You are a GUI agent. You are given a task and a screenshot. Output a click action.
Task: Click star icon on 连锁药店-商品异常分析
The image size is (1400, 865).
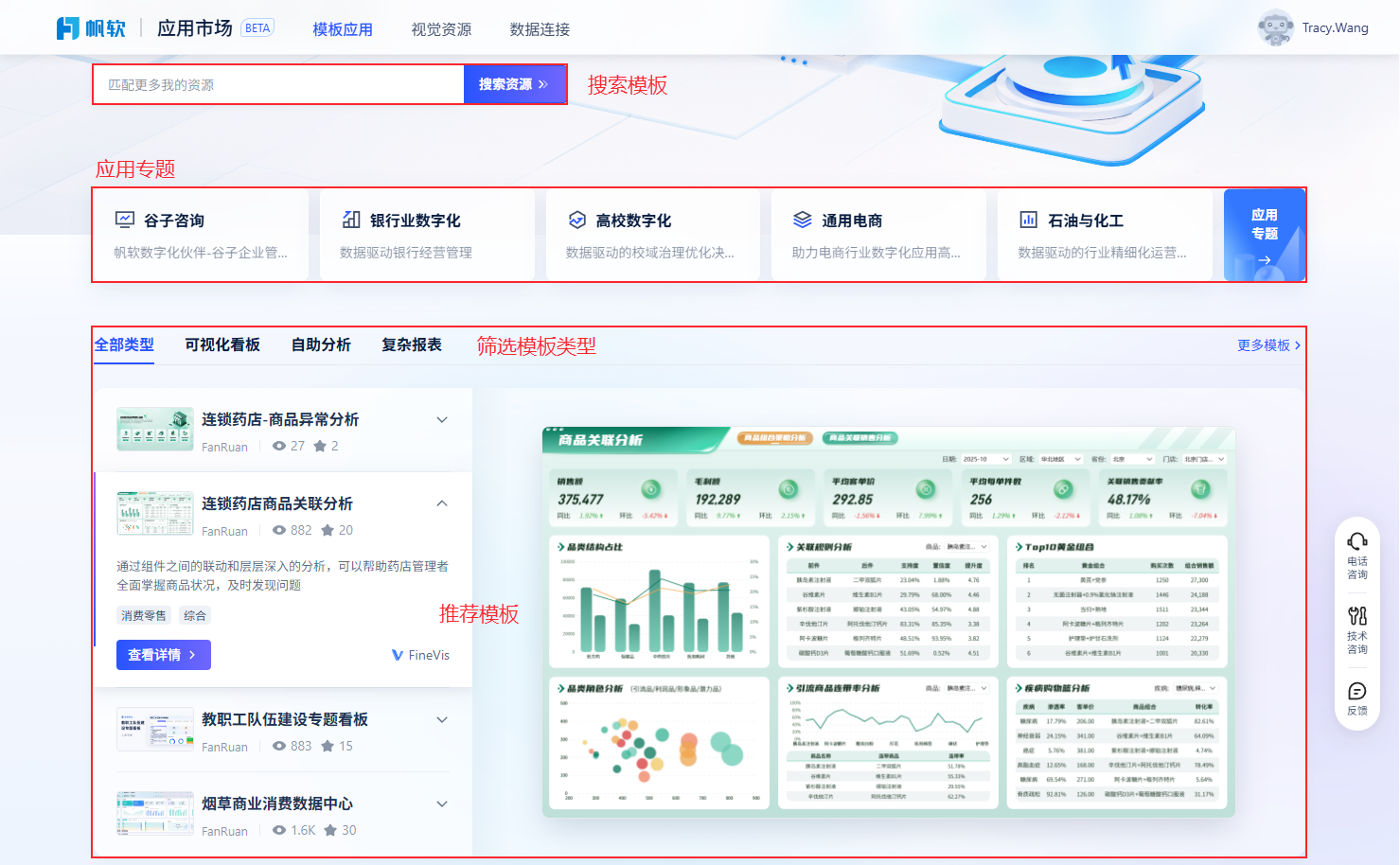pyautogui.click(x=320, y=446)
